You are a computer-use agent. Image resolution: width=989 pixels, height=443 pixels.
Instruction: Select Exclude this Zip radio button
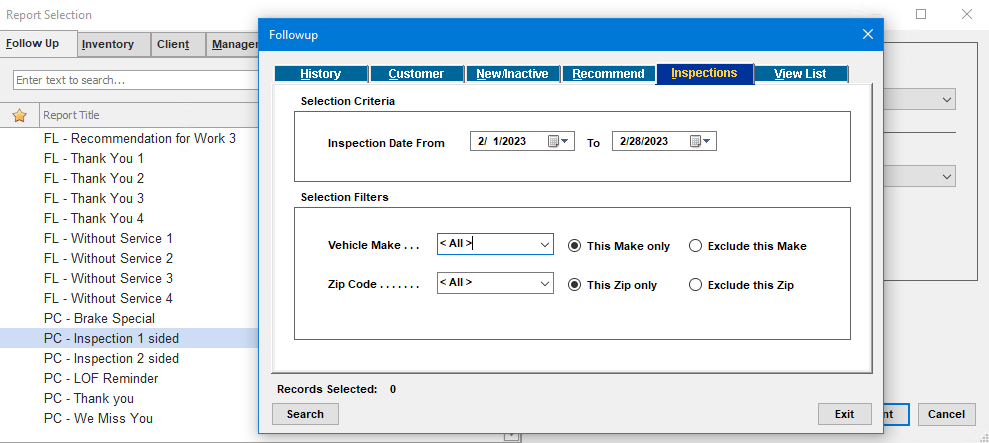pos(695,285)
